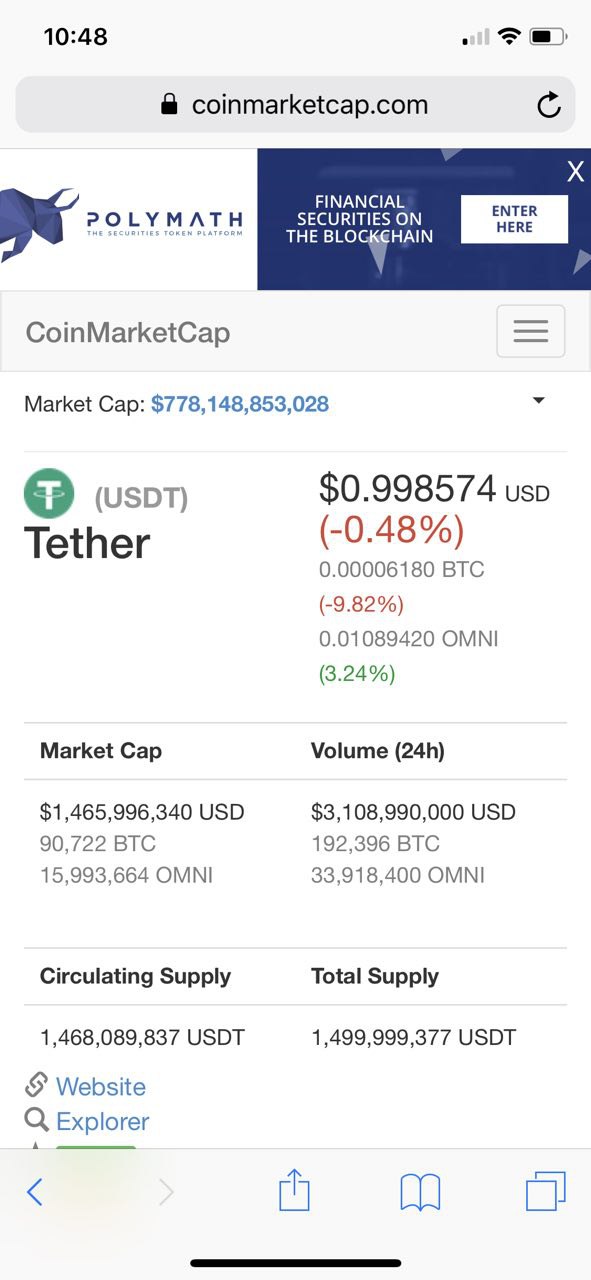The width and height of the screenshot is (591, 1280).
Task: Tap the chain-link icon beside Website
Action: 37,1085
